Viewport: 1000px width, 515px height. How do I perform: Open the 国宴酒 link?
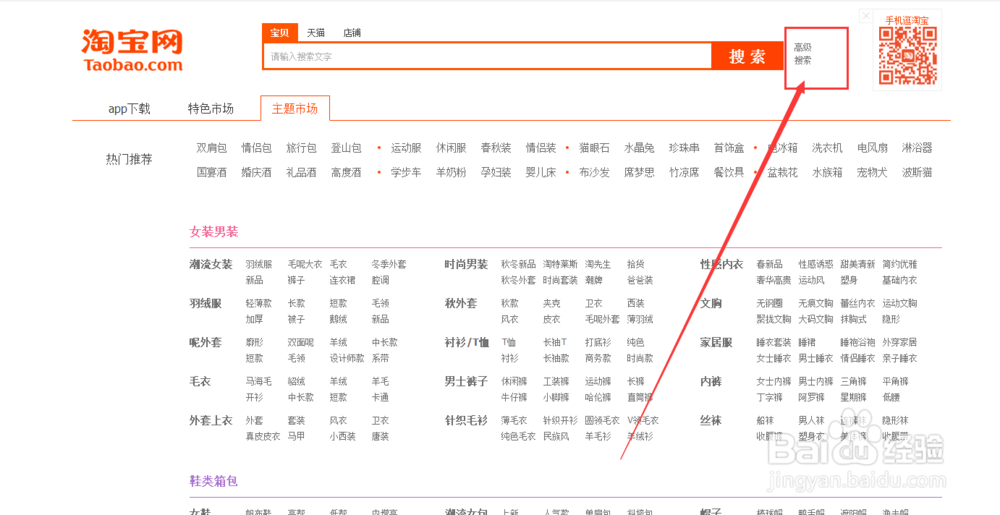pos(212,172)
